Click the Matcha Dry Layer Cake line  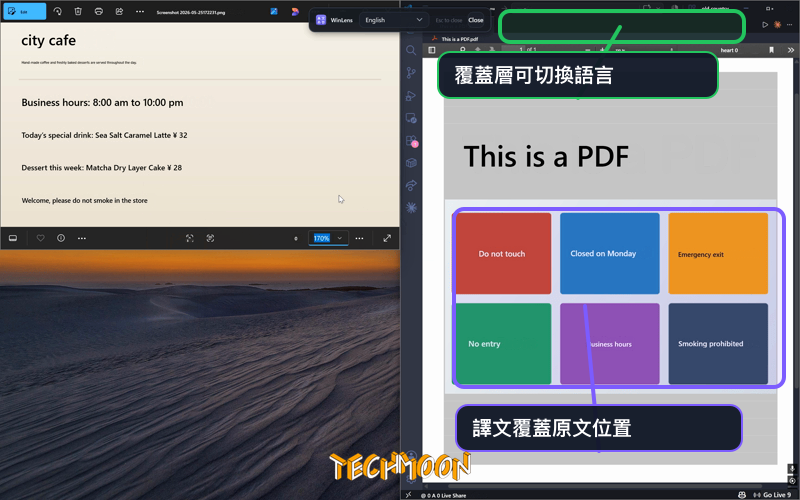point(102,167)
